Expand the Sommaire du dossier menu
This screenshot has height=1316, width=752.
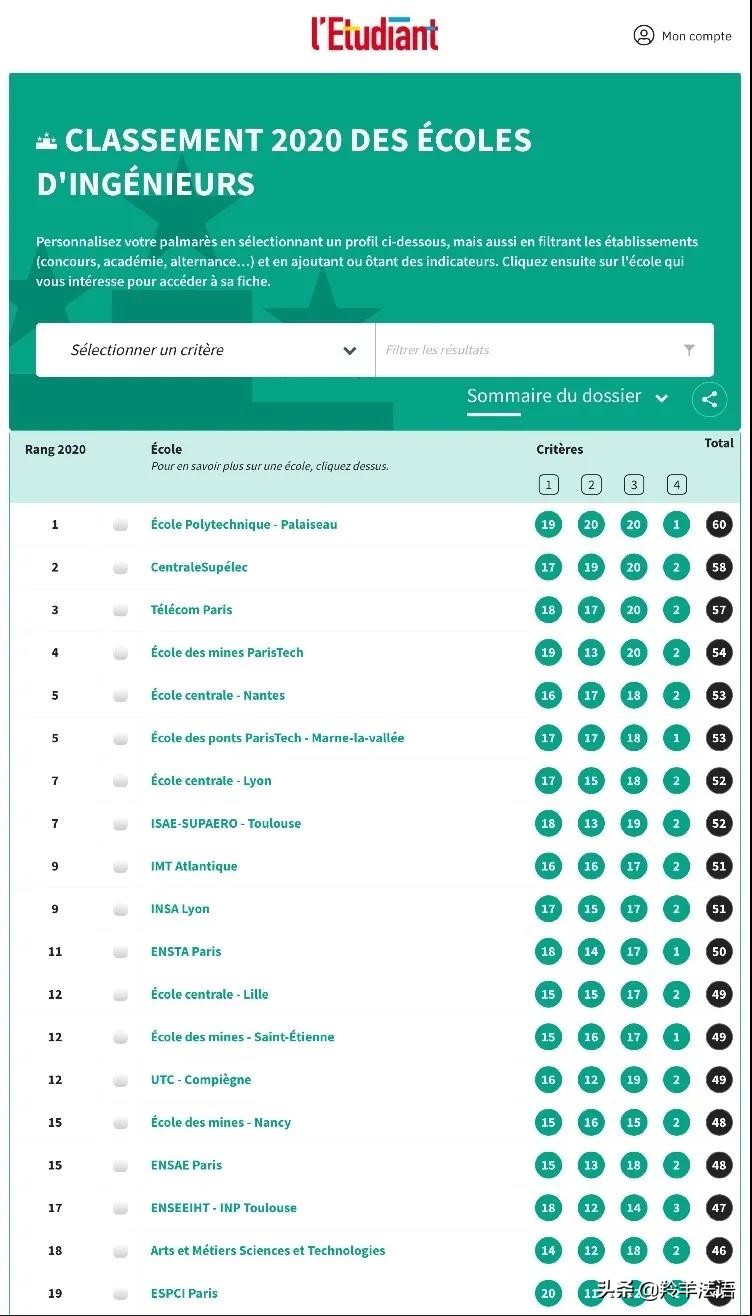click(567, 397)
